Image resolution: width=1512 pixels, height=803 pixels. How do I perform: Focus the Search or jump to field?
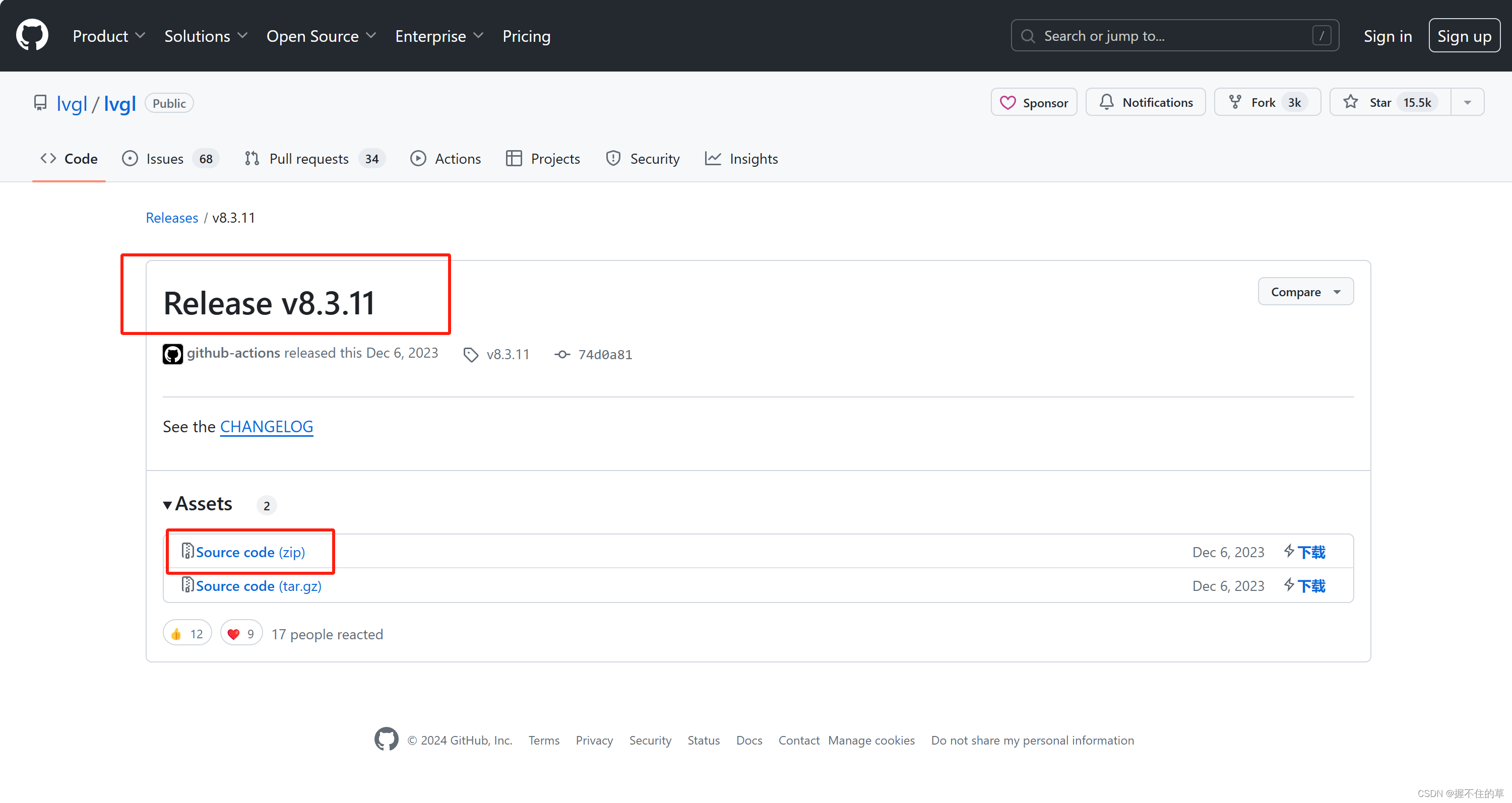tap(1174, 36)
